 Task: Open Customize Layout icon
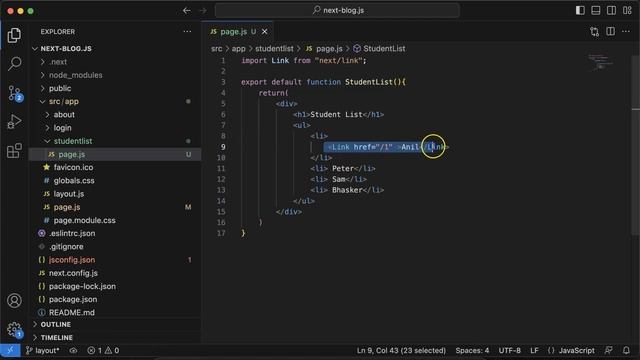pyautogui.click(x=627, y=11)
